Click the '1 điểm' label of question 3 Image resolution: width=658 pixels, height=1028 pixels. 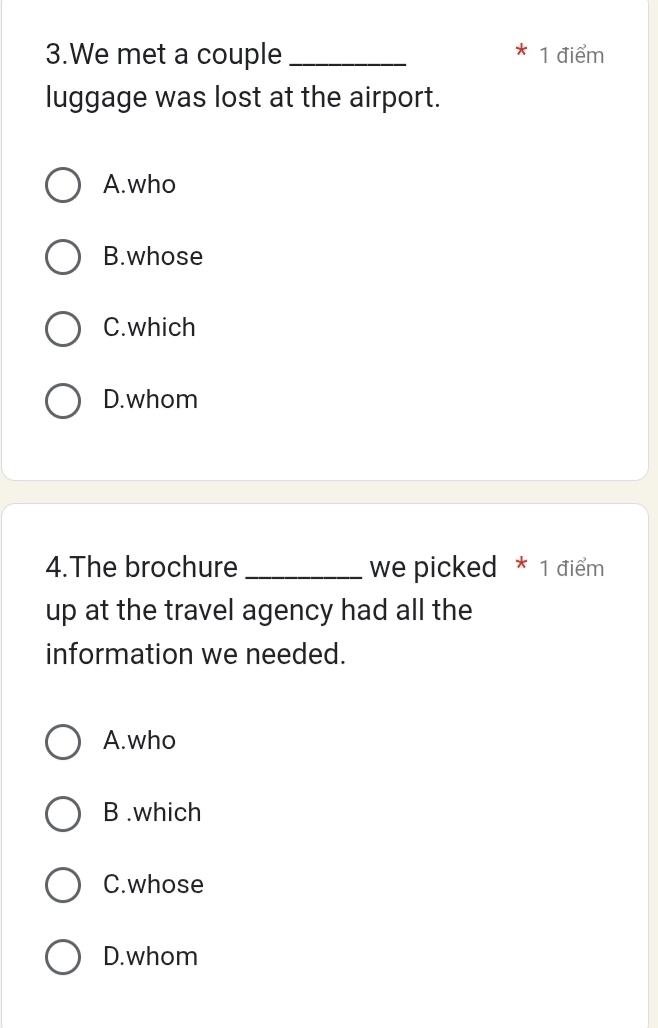pos(571,56)
